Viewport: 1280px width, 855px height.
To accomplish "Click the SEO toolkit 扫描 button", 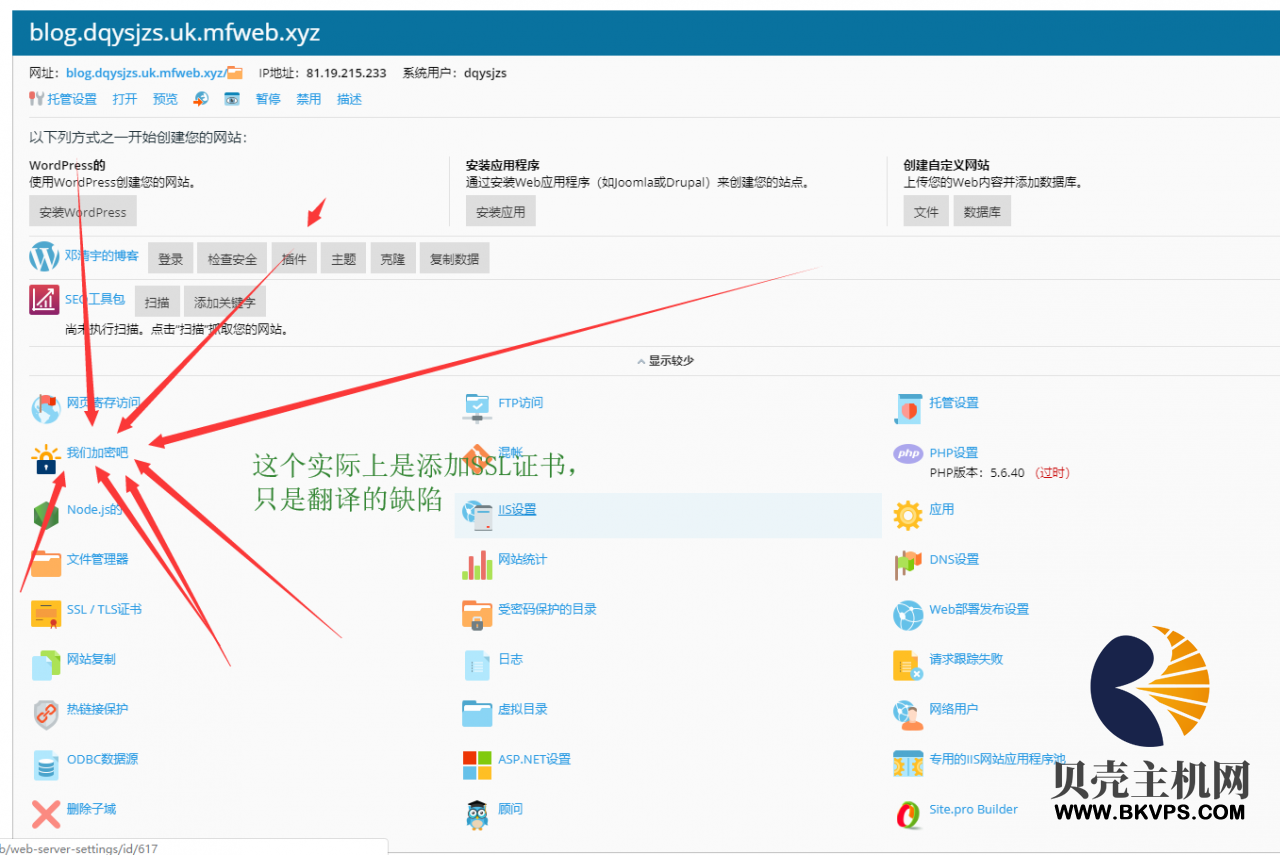I will point(157,302).
